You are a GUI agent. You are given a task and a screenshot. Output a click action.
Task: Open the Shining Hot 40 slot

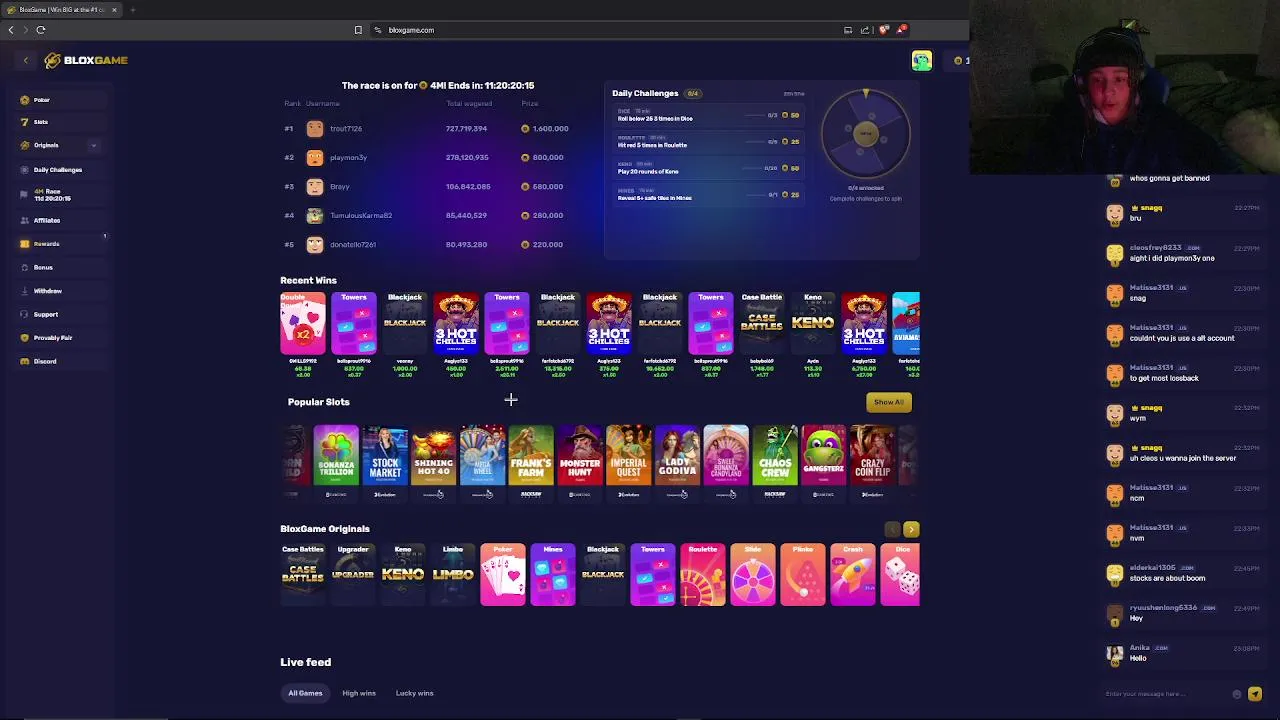[434, 462]
